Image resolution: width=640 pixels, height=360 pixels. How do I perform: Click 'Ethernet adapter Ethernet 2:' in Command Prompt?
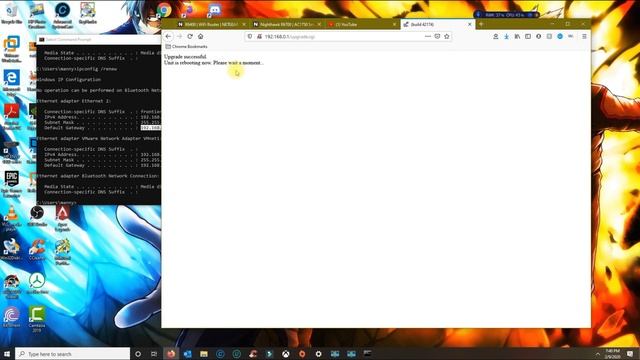[x=74, y=101]
